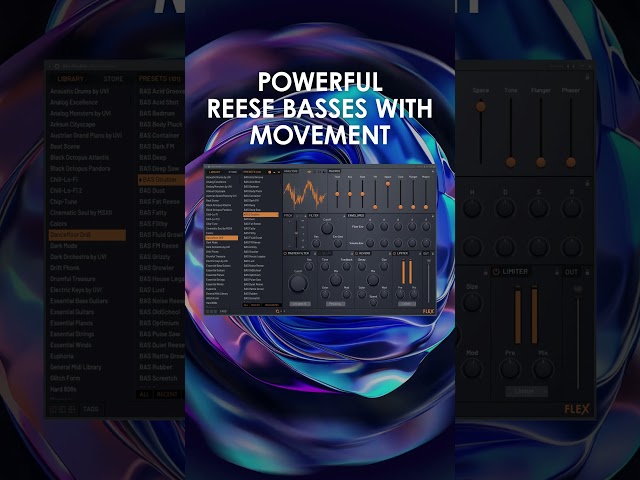The height and width of the screenshot is (480, 640).
Task: Click filter Cutoff knob in small center FLEX
Action: point(327,228)
